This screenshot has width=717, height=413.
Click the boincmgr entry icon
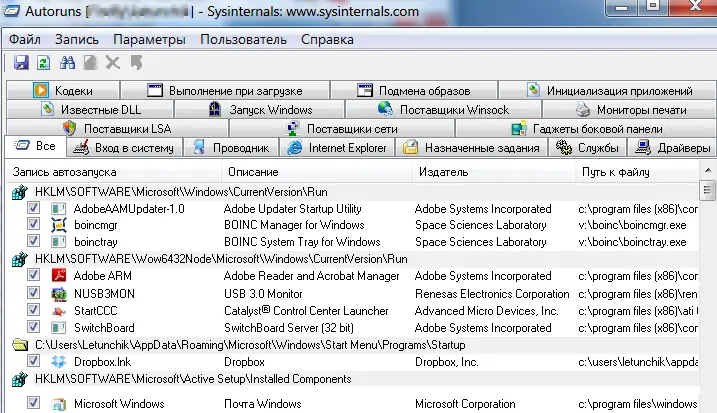[x=59, y=225]
